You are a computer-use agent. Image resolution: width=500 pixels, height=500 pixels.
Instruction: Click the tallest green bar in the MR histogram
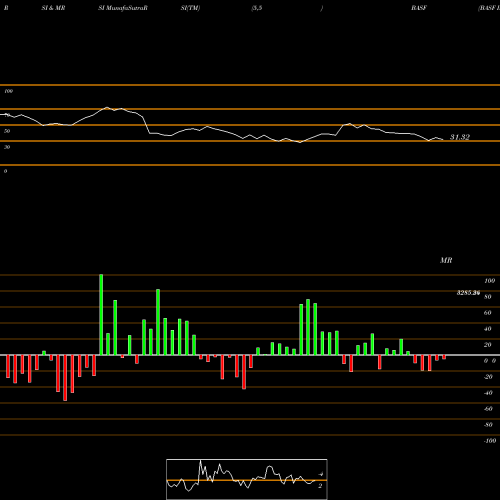coord(101,315)
